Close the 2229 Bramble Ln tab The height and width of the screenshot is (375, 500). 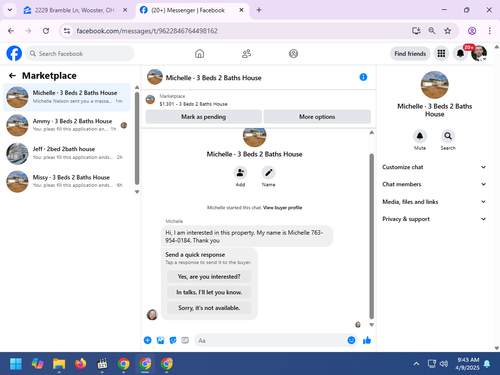tap(125, 10)
